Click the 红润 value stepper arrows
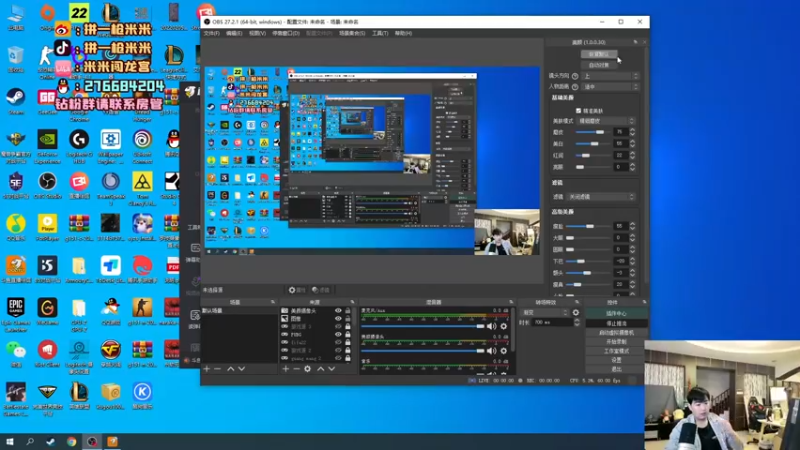 tap(633, 155)
